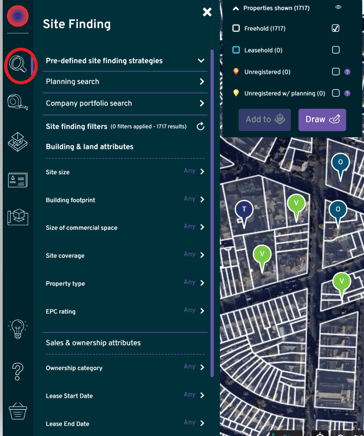Click the help icon beside Unregistered w/ planning

347,93
